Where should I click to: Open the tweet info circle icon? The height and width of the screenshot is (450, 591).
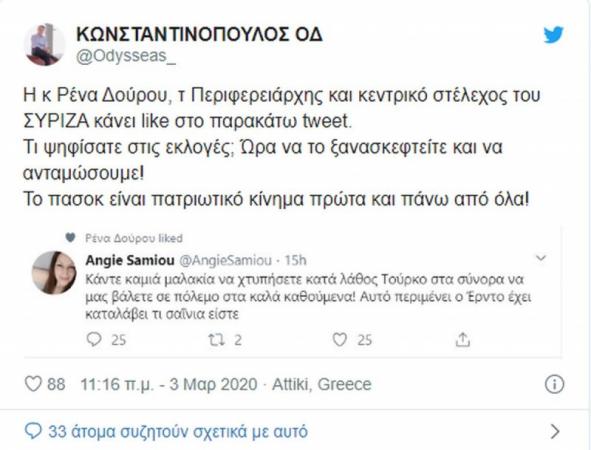coord(554,384)
